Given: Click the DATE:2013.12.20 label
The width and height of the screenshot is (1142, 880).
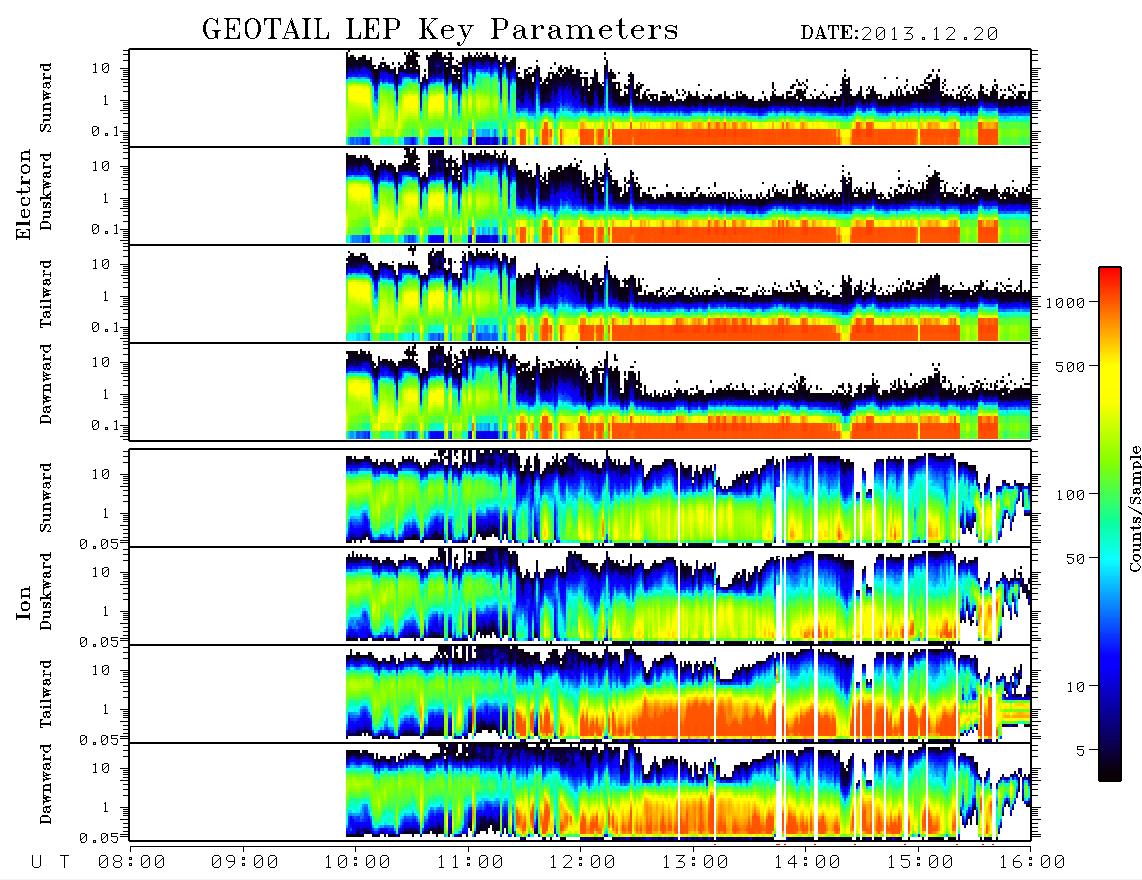Looking at the screenshot, I should coord(899,34).
